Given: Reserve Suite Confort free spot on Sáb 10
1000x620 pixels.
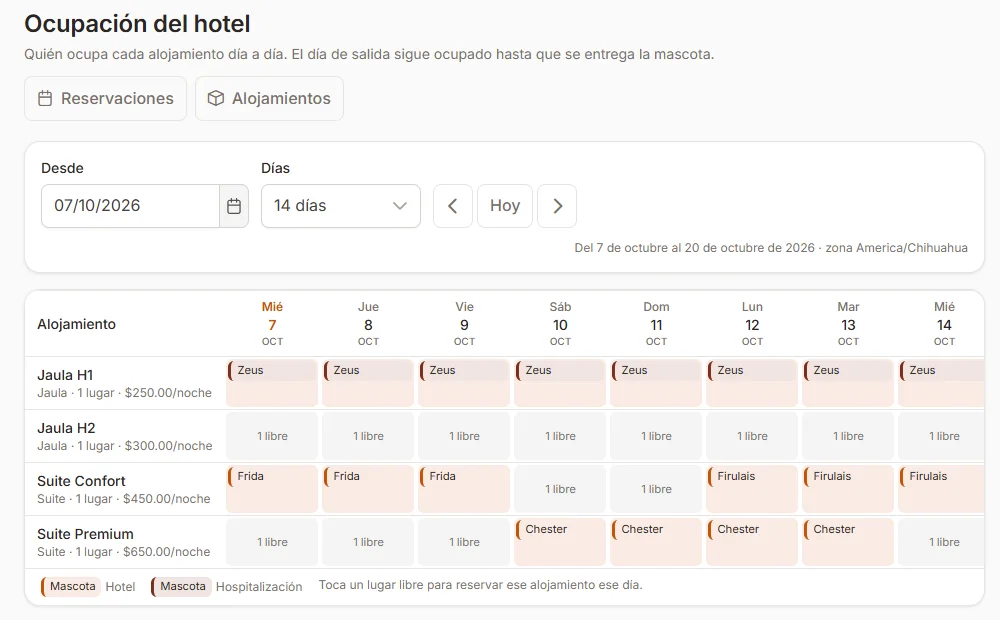Looking at the screenshot, I should pyautogui.click(x=560, y=489).
